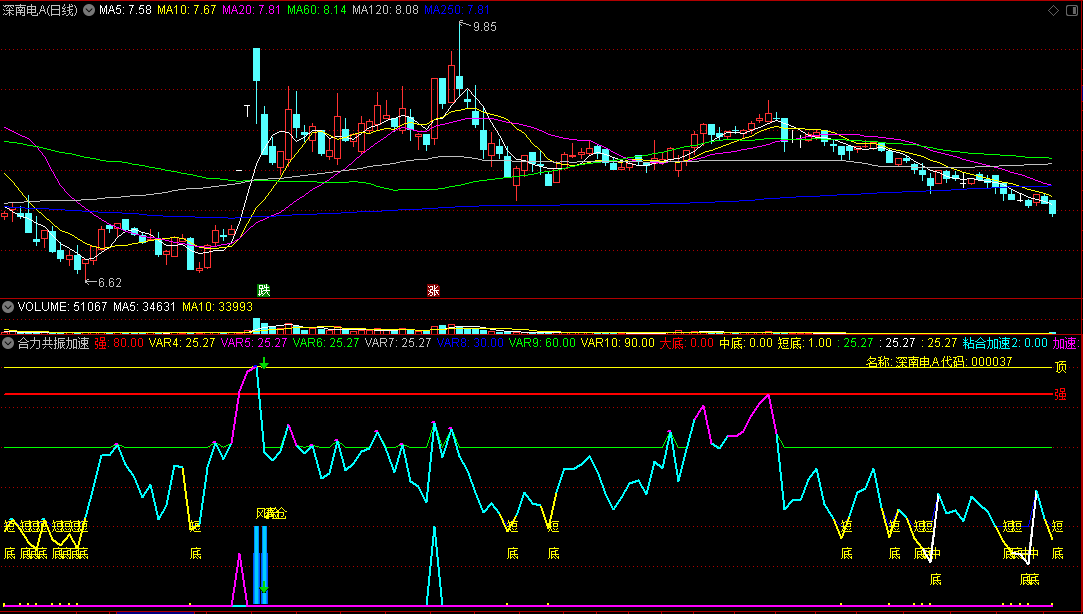Select the 深南电A(日线) chart title

click(40, 10)
